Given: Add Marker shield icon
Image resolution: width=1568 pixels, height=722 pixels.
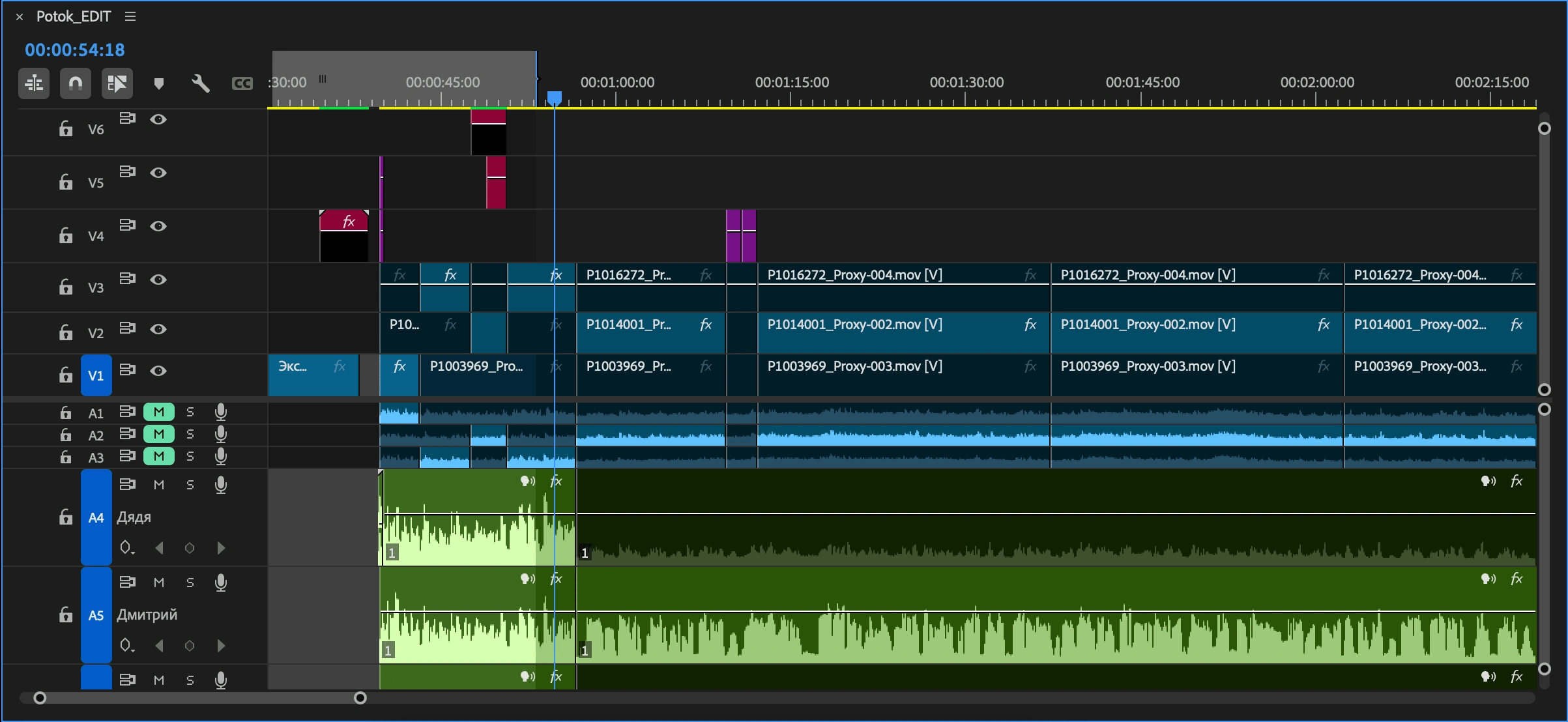Looking at the screenshot, I should (x=159, y=83).
